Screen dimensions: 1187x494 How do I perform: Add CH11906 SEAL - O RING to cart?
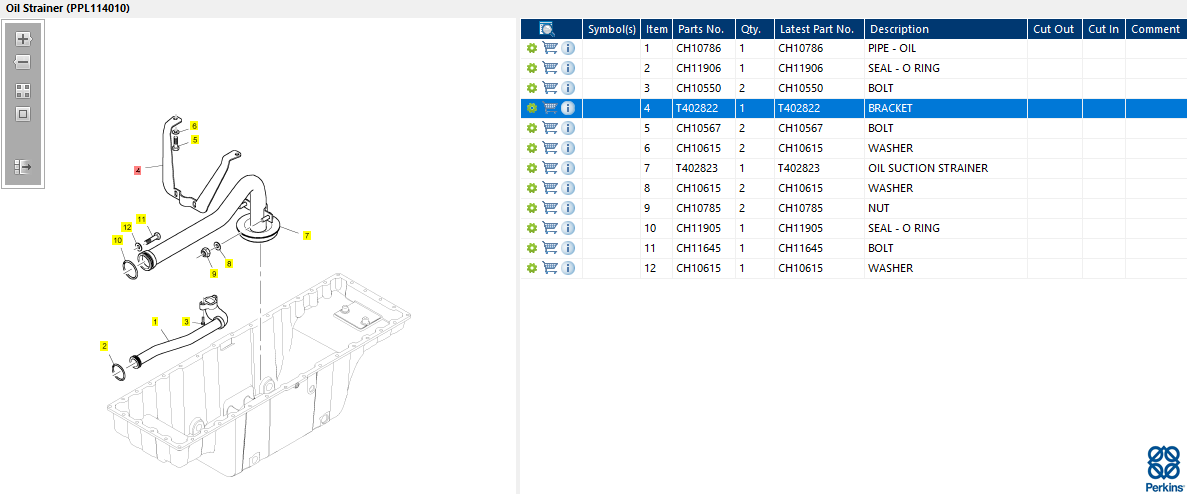[x=550, y=67]
